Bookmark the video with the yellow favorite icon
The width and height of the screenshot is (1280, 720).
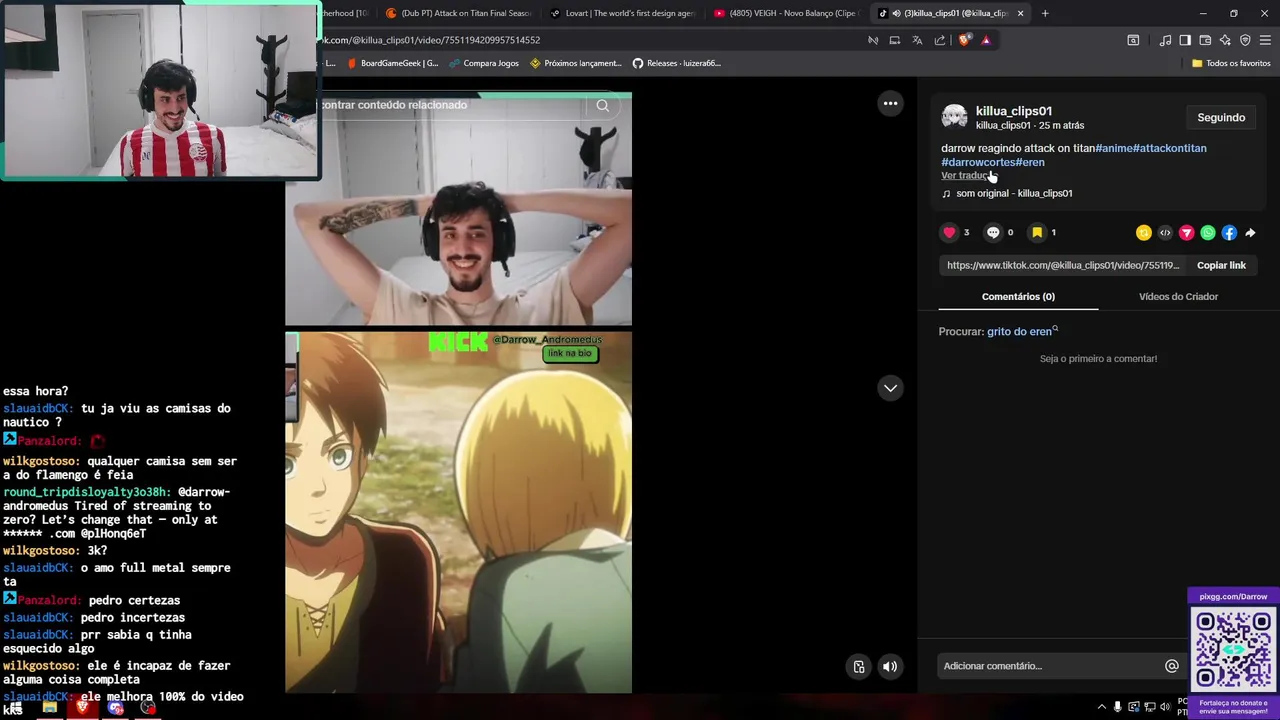(x=1037, y=232)
